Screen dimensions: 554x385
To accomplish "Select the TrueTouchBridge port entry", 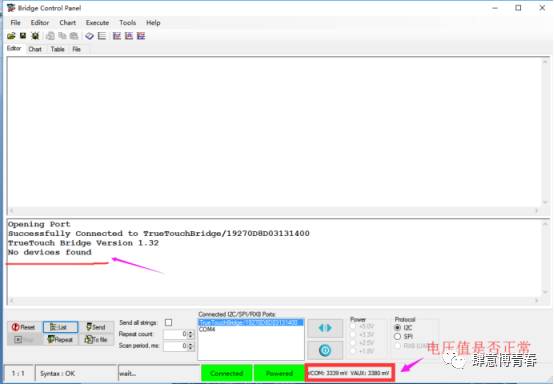I will pos(250,322).
